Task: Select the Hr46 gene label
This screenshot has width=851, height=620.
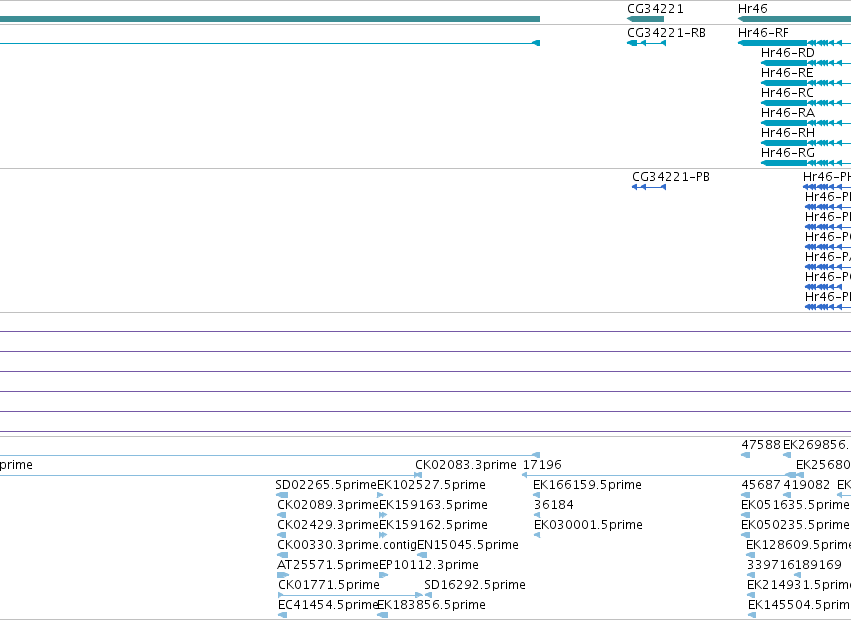Action: click(x=752, y=9)
